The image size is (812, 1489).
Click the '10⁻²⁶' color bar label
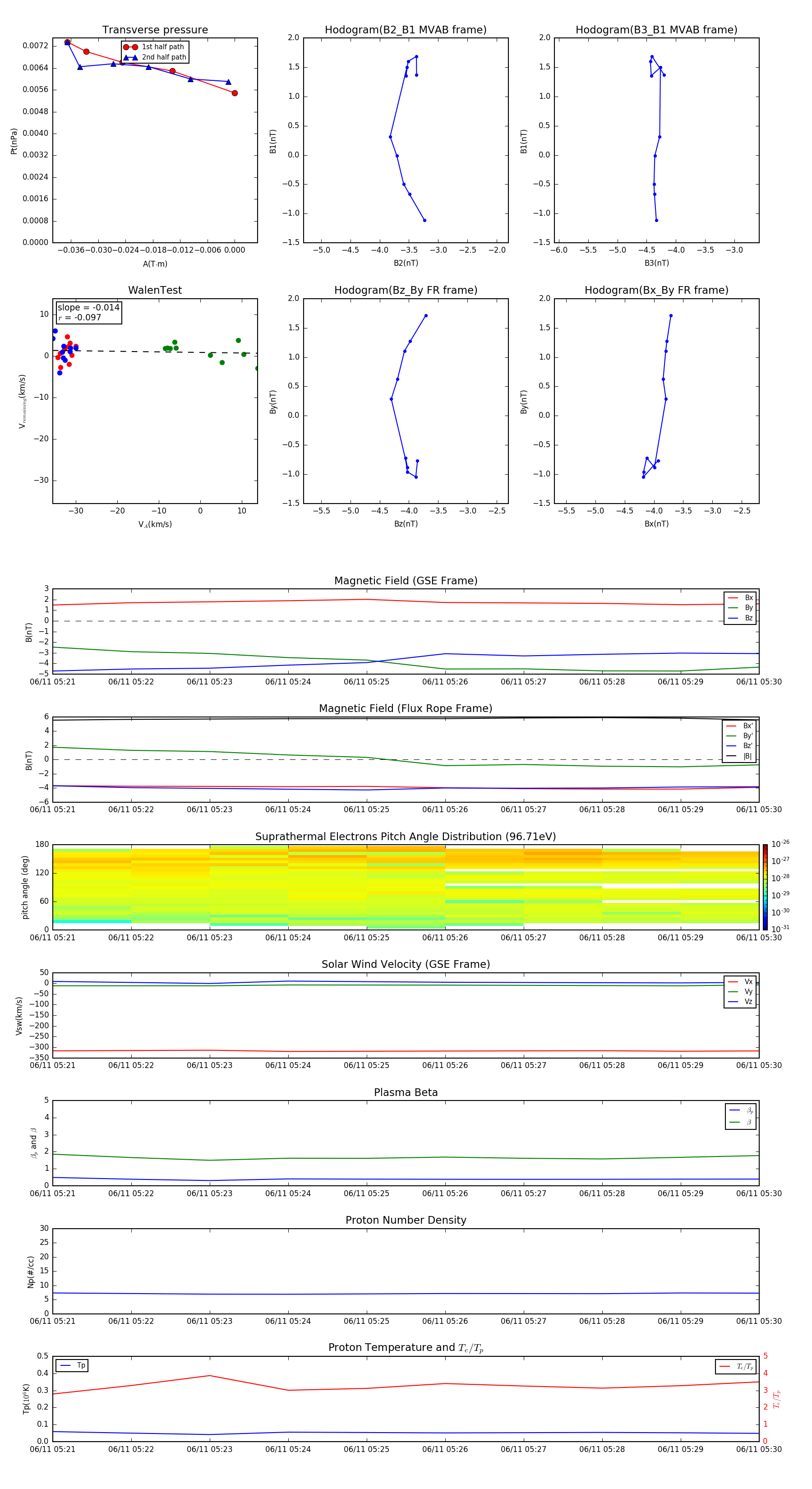pyautogui.click(x=780, y=844)
